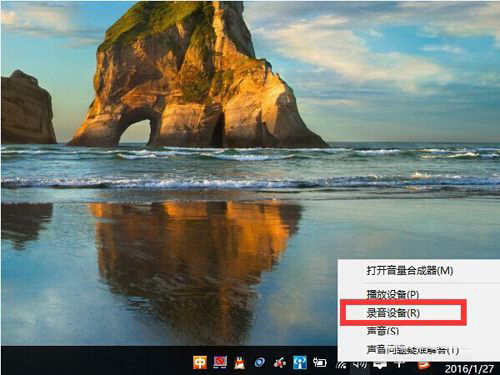Screen dimensions: 500x375
Task: Click the speaker volume tray icon
Action: 360,364
